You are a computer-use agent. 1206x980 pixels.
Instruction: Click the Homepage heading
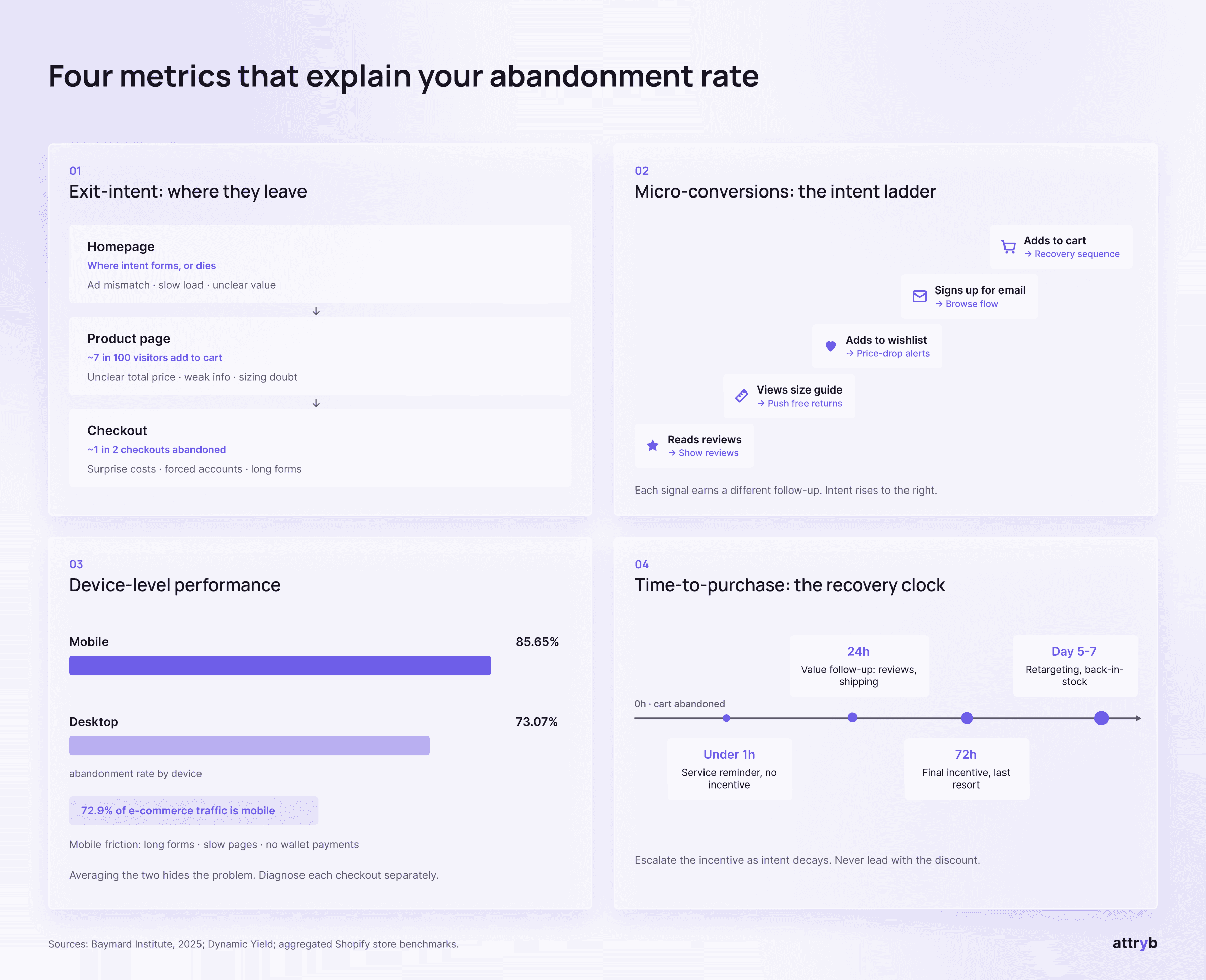pyautogui.click(x=121, y=247)
